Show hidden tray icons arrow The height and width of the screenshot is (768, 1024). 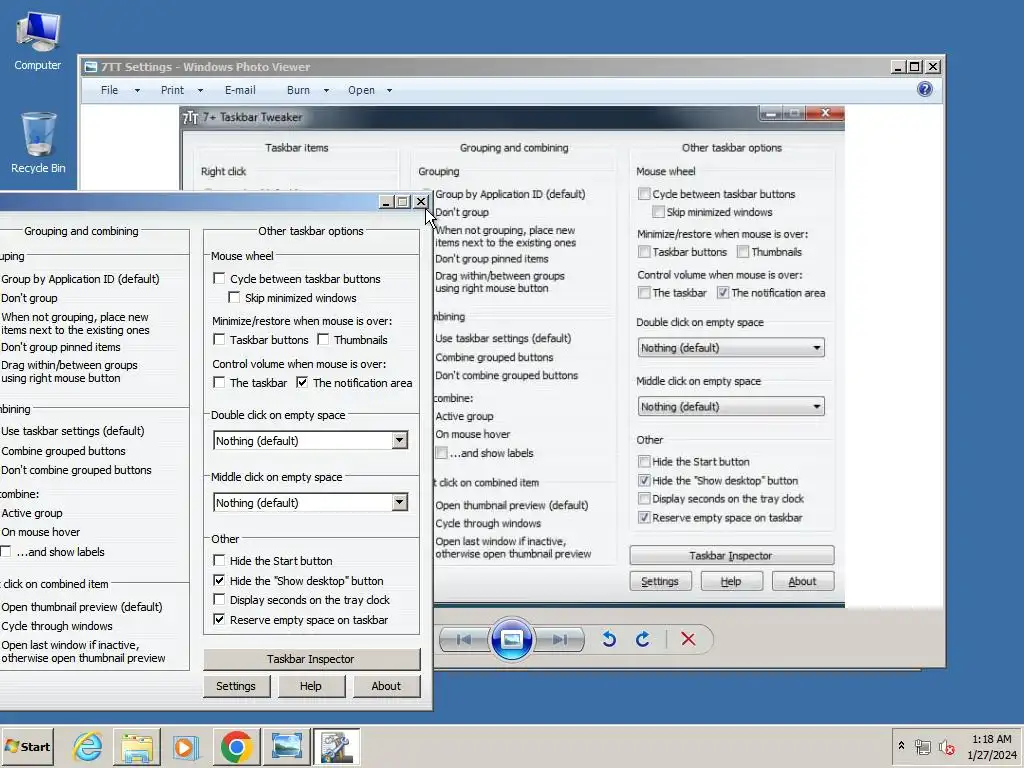tap(901, 746)
